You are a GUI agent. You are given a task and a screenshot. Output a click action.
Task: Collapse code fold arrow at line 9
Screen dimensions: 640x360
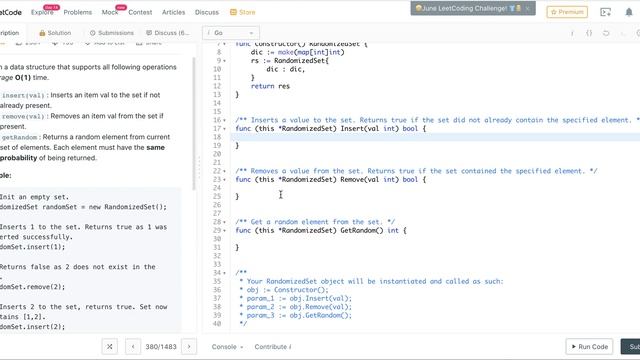tap(224, 61)
